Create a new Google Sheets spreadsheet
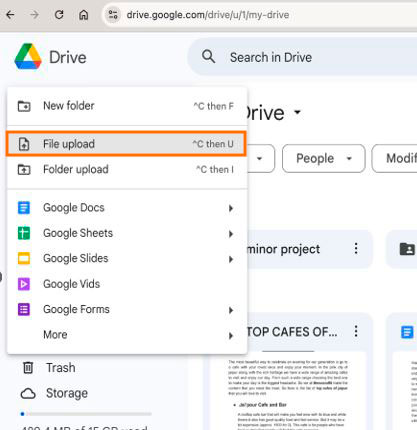 (127, 233)
